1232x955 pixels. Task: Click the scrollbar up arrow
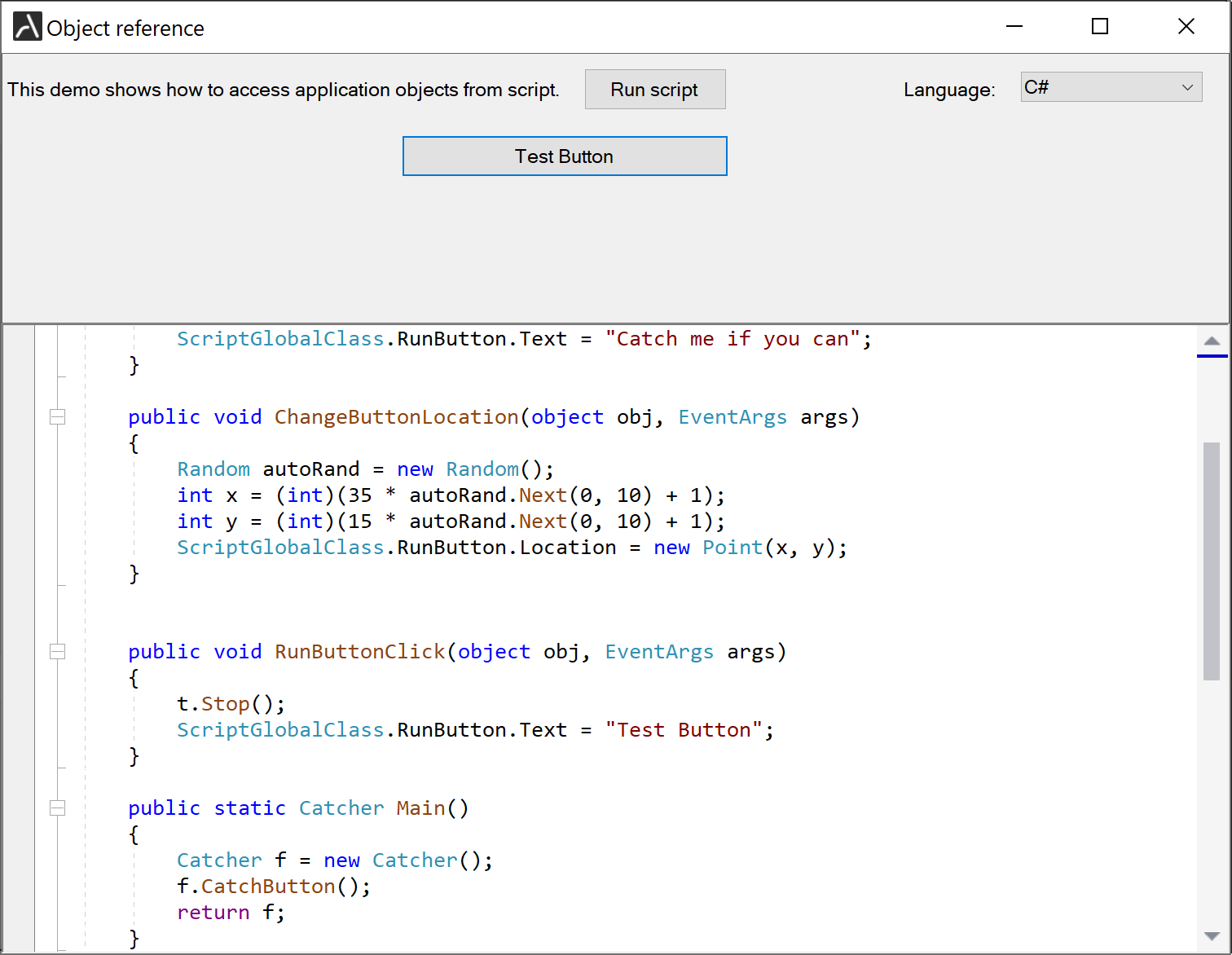click(1212, 341)
